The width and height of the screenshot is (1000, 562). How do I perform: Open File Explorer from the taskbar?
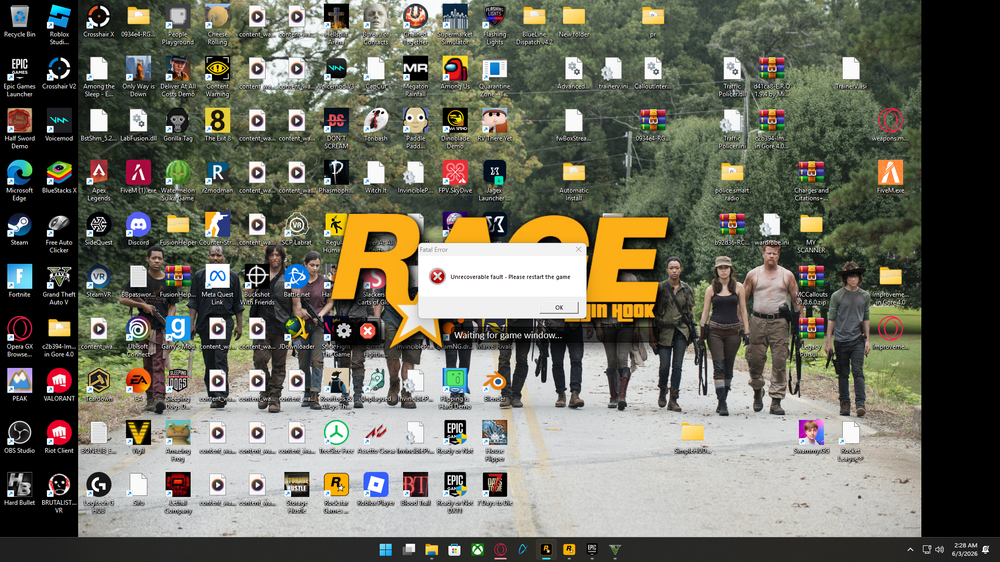pyautogui.click(x=432, y=550)
